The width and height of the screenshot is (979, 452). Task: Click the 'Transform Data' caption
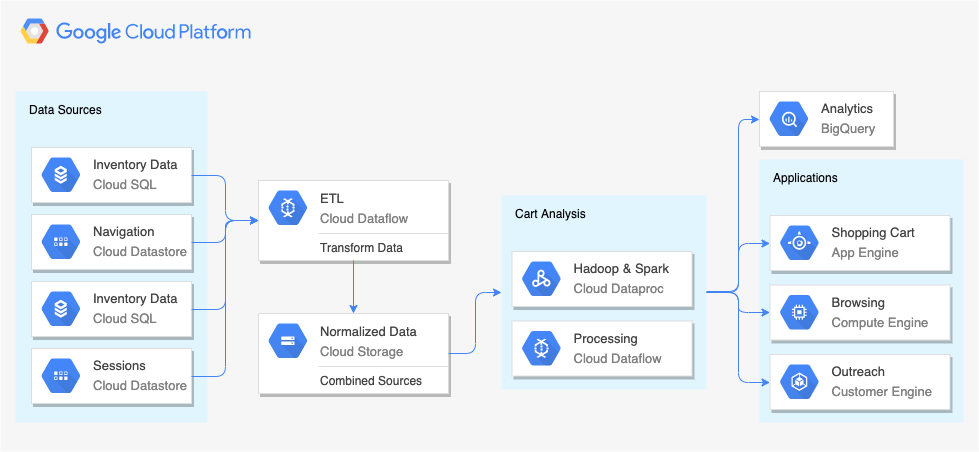(x=362, y=248)
